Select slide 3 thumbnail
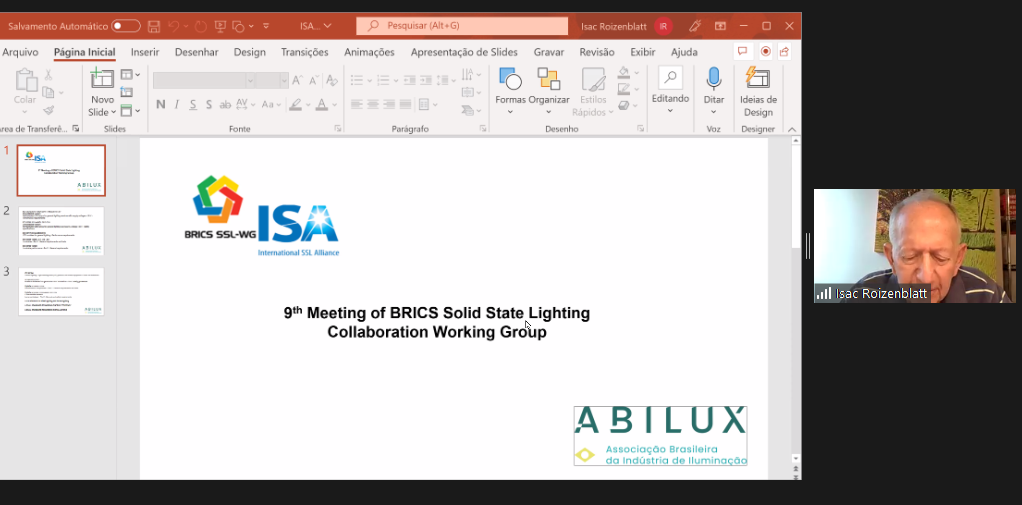Image resolution: width=1022 pixels, height=505 pixels. tap(61, 291)
